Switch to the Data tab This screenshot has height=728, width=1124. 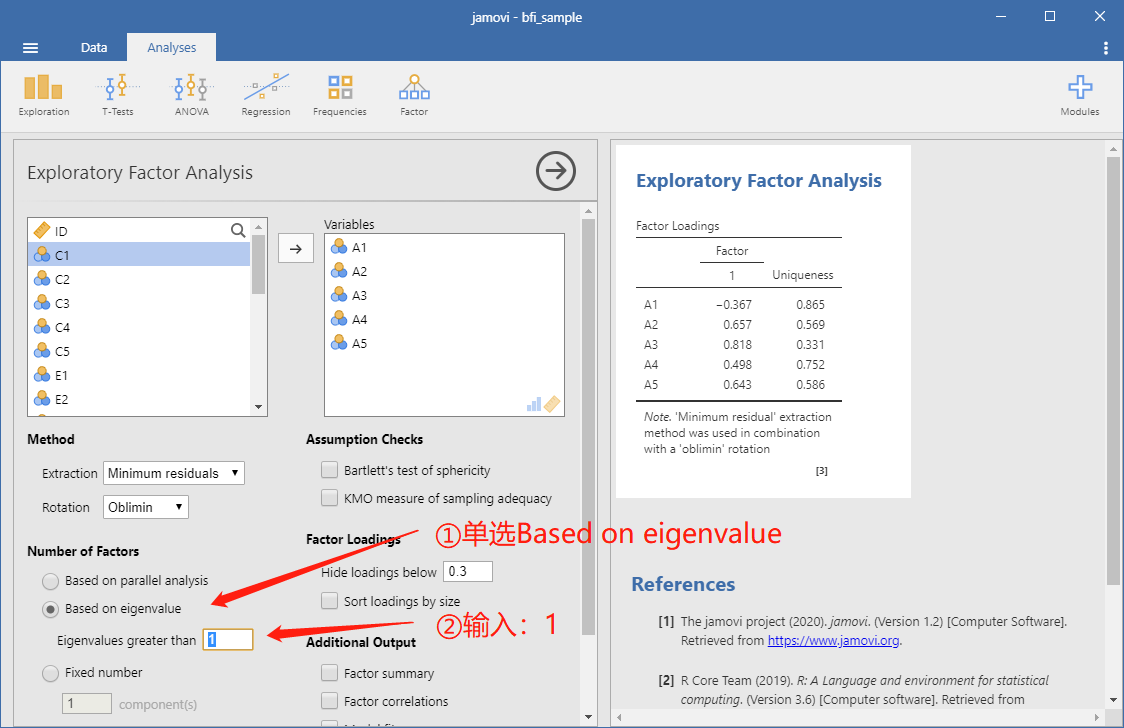pyautogui.click(x=94, y=47)
